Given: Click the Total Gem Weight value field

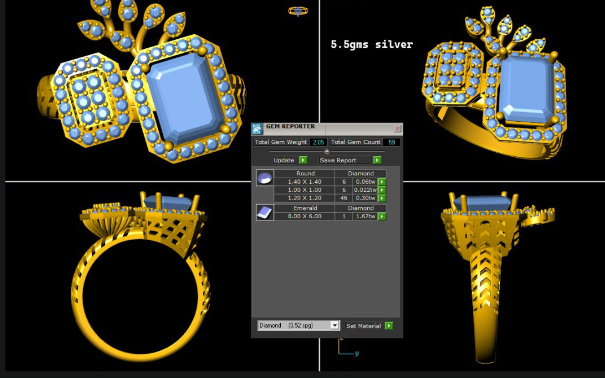Looking at the screenshot, I should tap(318, 142).
